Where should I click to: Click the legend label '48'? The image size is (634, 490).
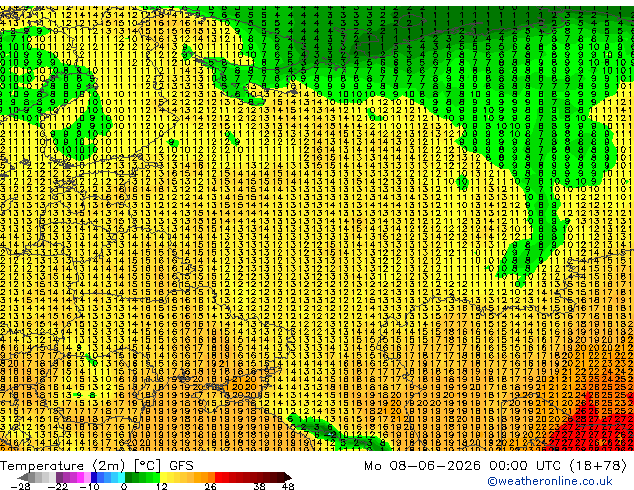pyautogui.click(x=288, y=486)
